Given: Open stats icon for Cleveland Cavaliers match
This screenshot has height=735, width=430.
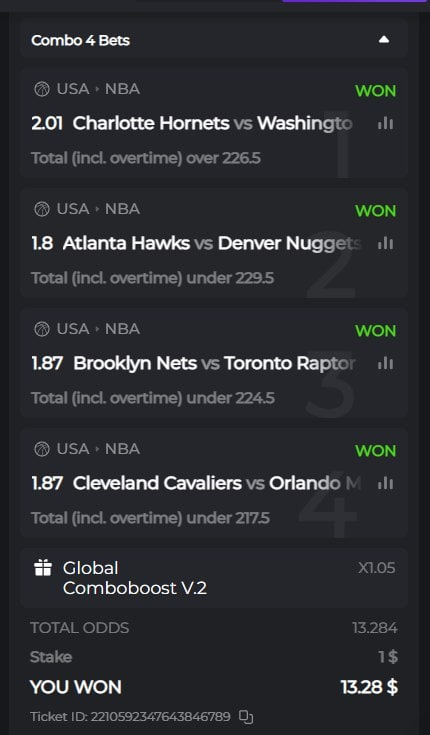Looking at the screenshot, I should click(x=385, y=483).
